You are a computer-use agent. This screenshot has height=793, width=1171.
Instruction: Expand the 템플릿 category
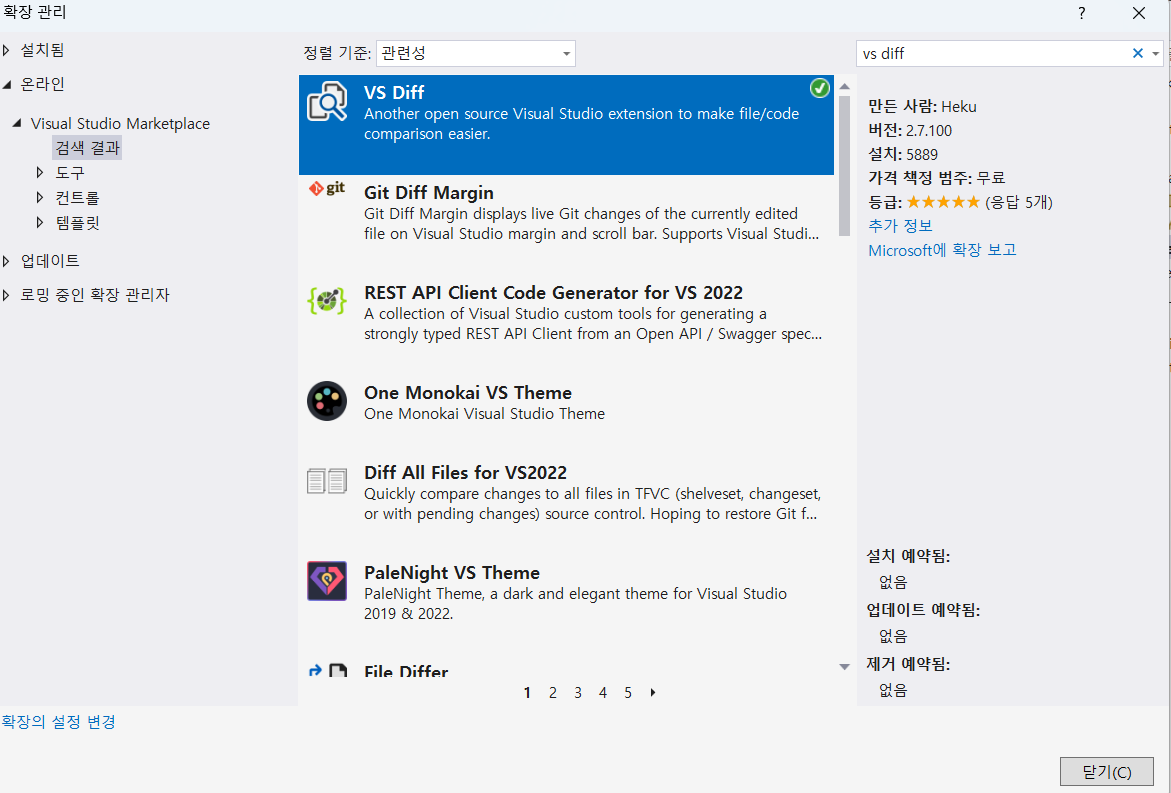pos(40,223)
